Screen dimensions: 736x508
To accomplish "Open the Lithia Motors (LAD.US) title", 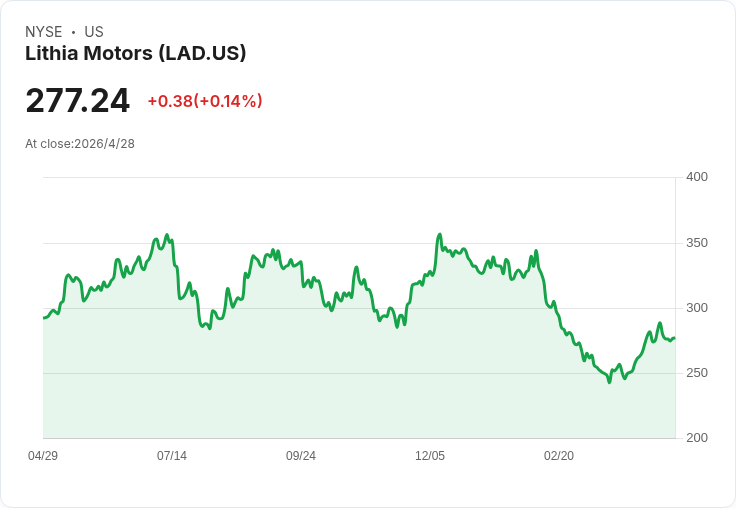I will (x=136, y=53).
